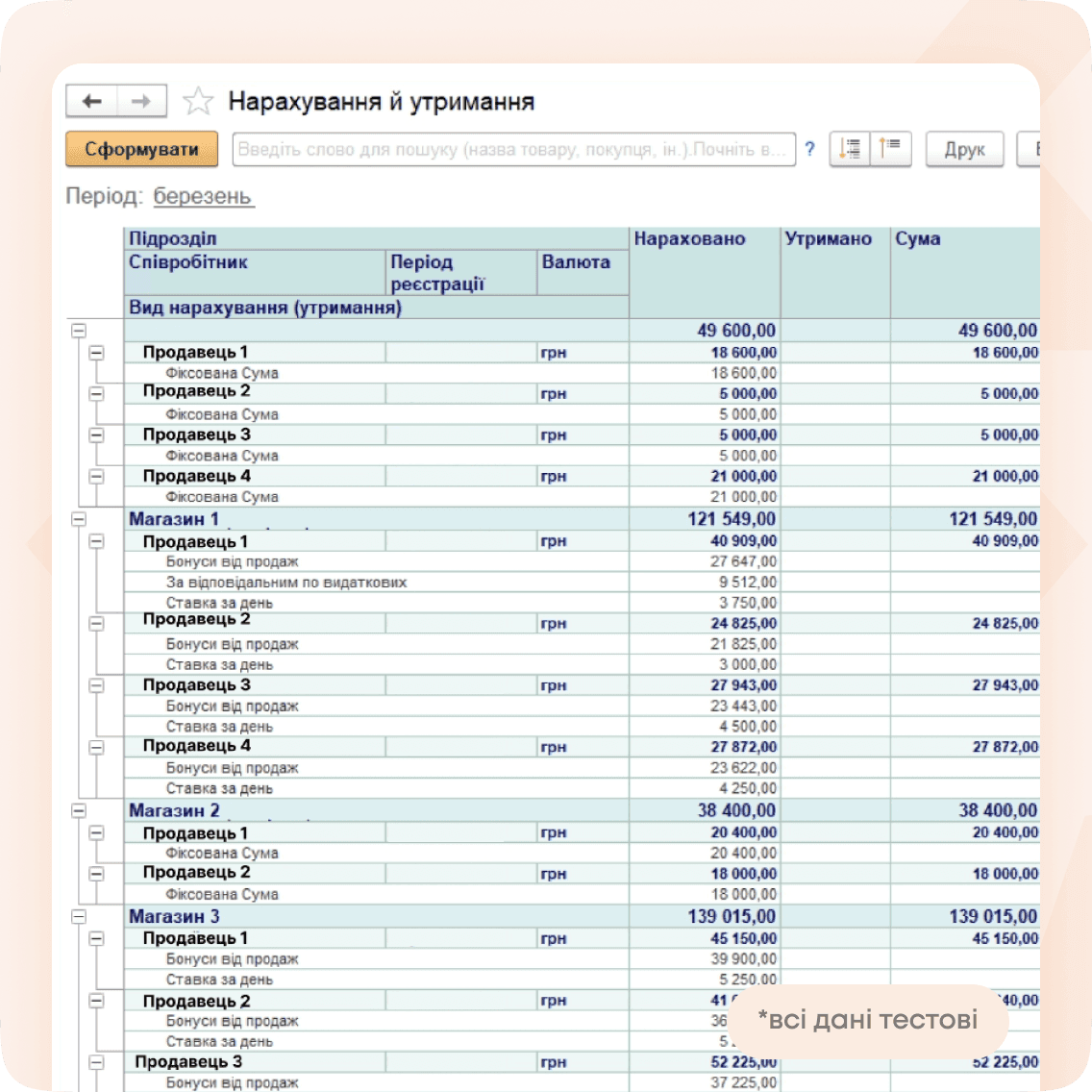
Task: Collapse Продавець 1 in the 40 909,00 row
Action: 97,541
